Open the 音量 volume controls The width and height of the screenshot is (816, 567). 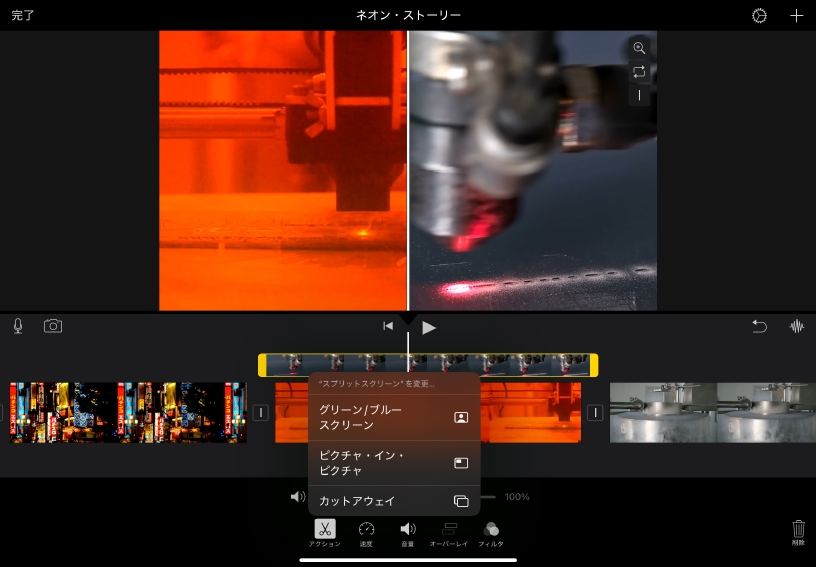pyautogui.click(x=407, y=533)
